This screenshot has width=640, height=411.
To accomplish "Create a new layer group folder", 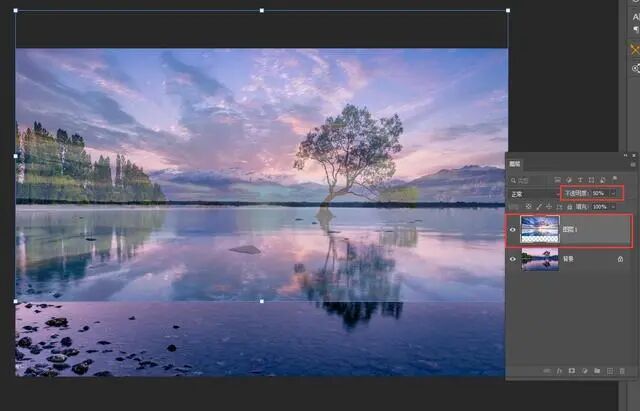I will click(597, 371).
